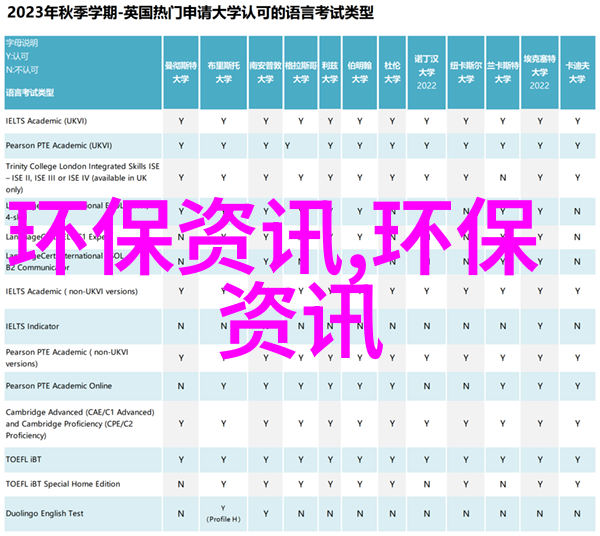Click the 埃克塞特大学 2022 column header
This screenshot has width=600, height=536.
click(540, 72)
